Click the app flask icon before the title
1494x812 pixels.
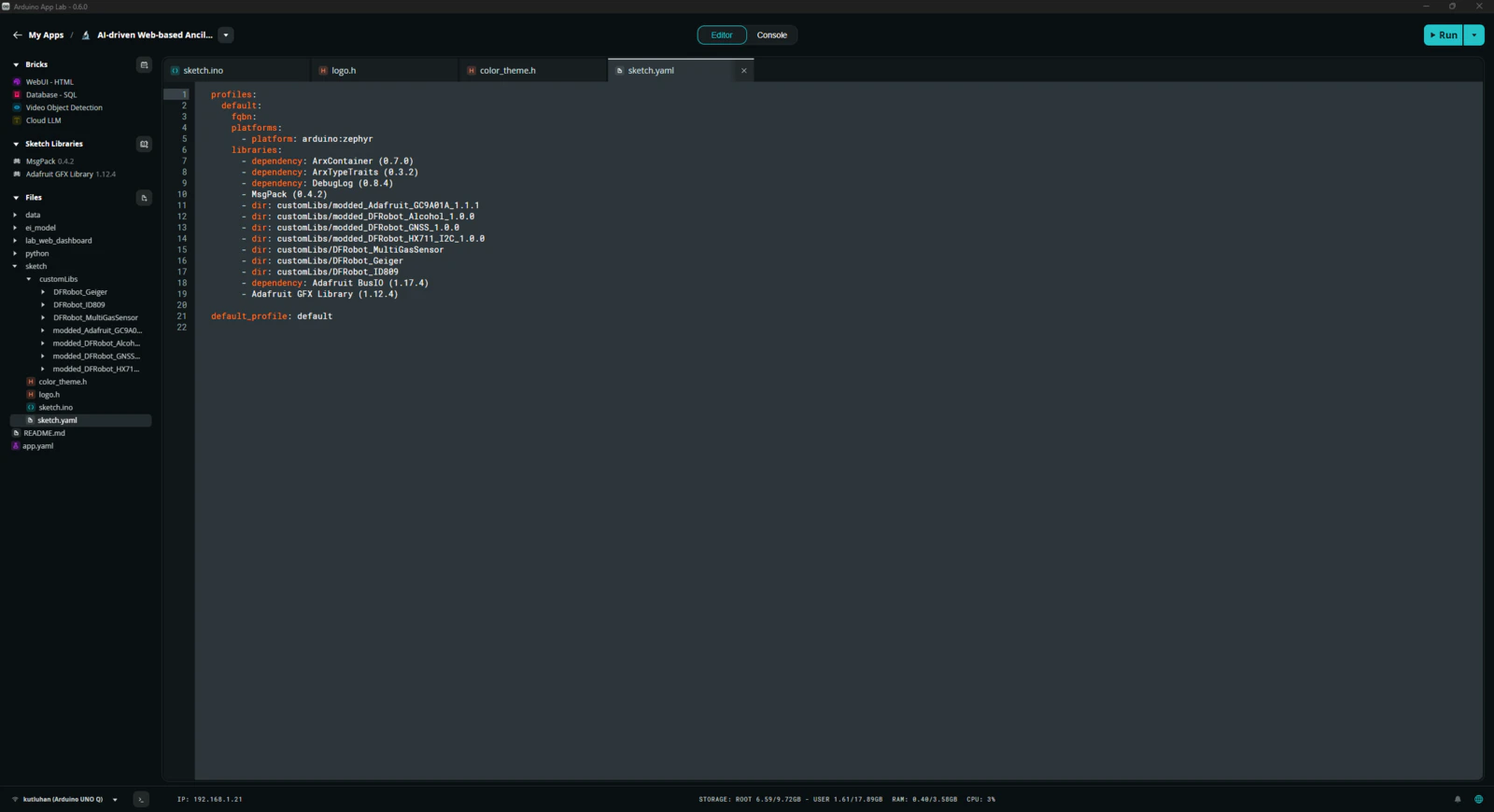pos(86,35)
